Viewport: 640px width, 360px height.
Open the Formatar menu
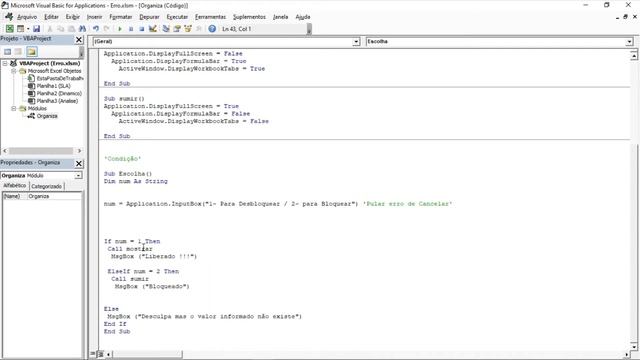pos(120,17)
